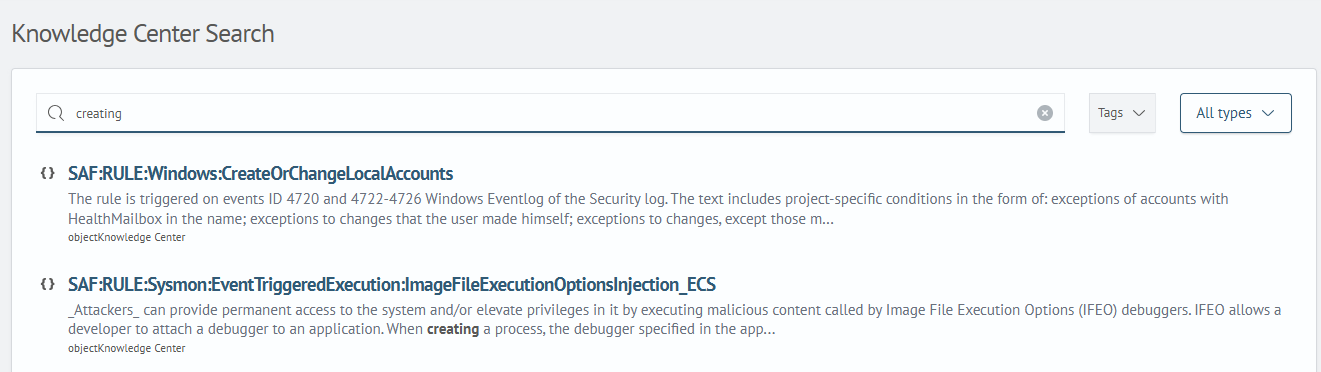
Task: Clear the search query with the X icon
Action: (1045, 113)
